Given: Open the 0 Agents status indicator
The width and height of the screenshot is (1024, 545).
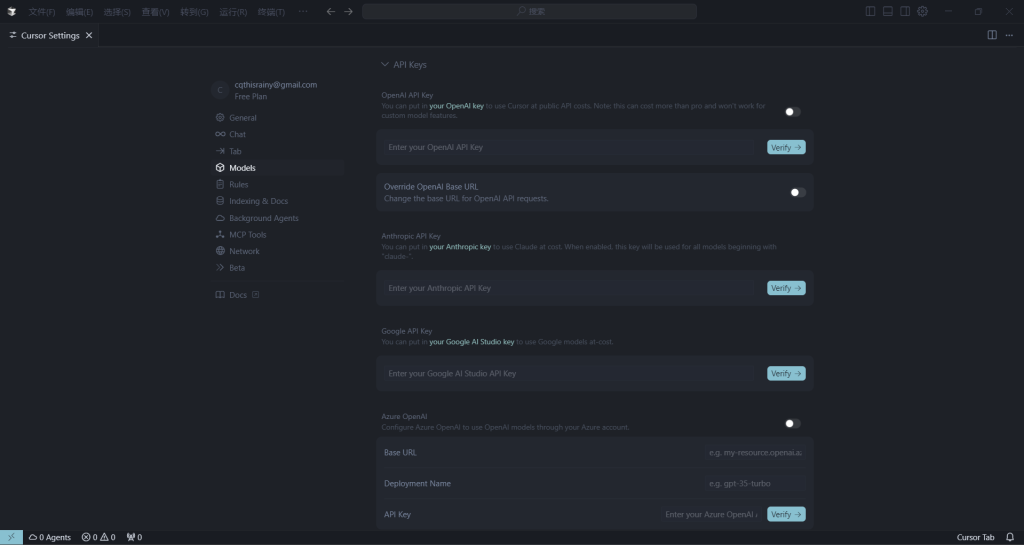Looking at the screenshot, I should click(50, 537).
